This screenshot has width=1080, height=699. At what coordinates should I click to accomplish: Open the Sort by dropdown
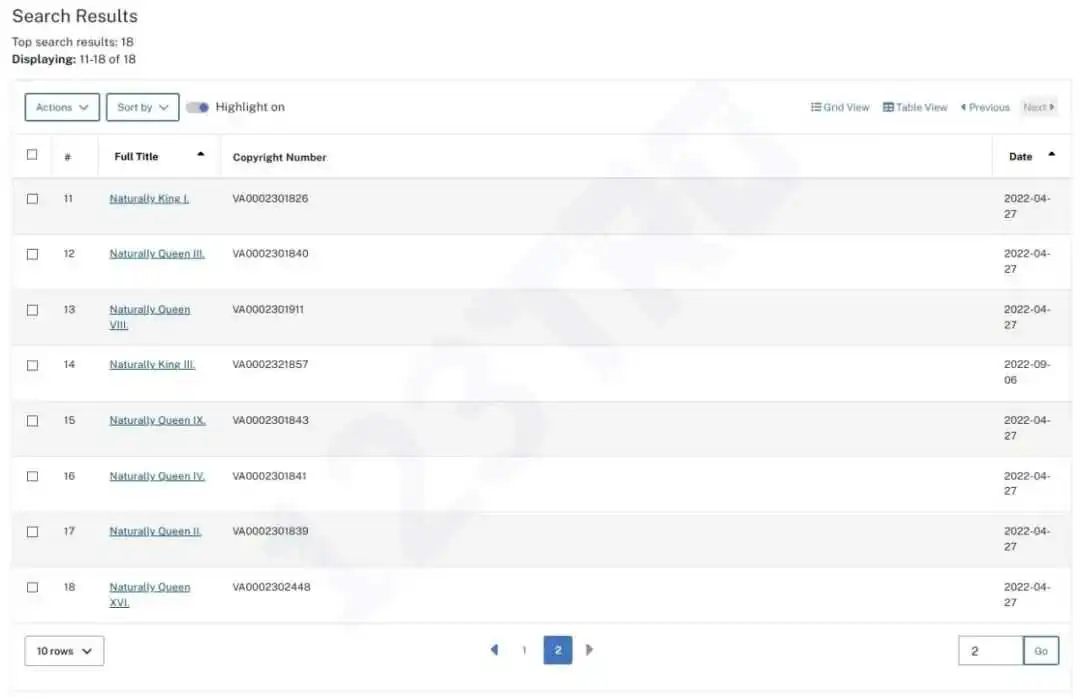click(x=143, y=107)
